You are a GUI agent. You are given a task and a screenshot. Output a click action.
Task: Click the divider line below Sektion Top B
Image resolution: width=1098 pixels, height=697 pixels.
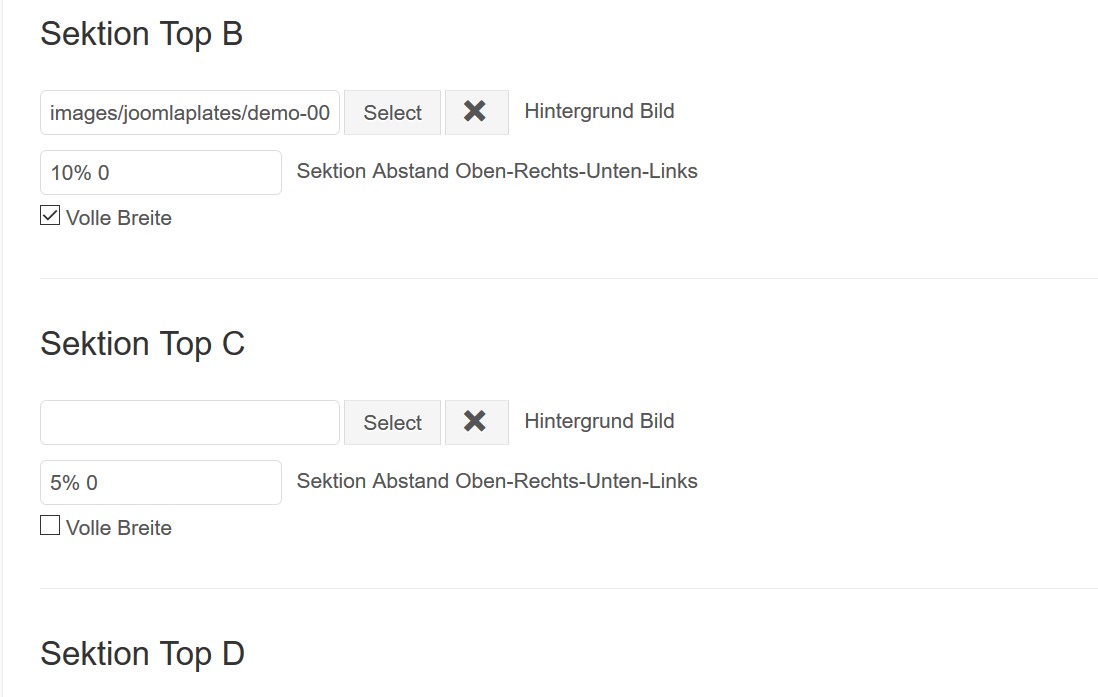tap(568, 278)
